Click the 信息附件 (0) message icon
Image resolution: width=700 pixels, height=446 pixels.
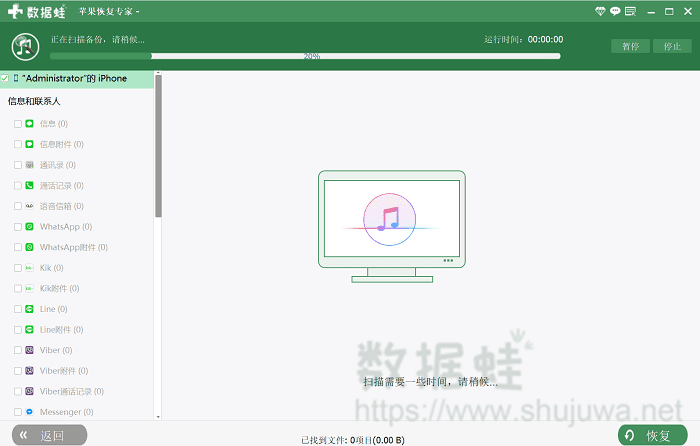(29, 144)
